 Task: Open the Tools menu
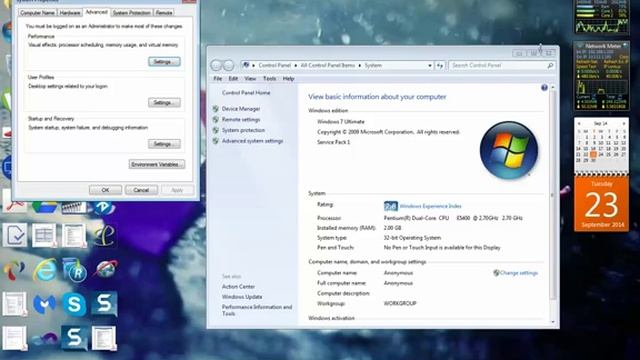[x=269, y=78]
